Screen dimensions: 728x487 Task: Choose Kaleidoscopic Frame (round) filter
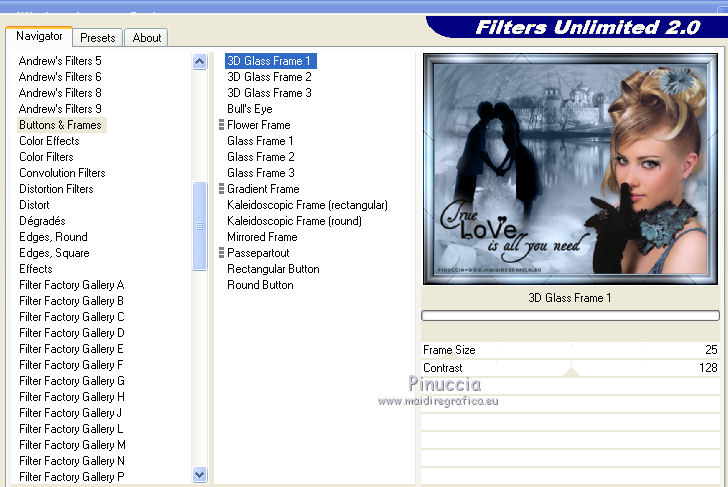pyautogui.click(x=294, y=221)
